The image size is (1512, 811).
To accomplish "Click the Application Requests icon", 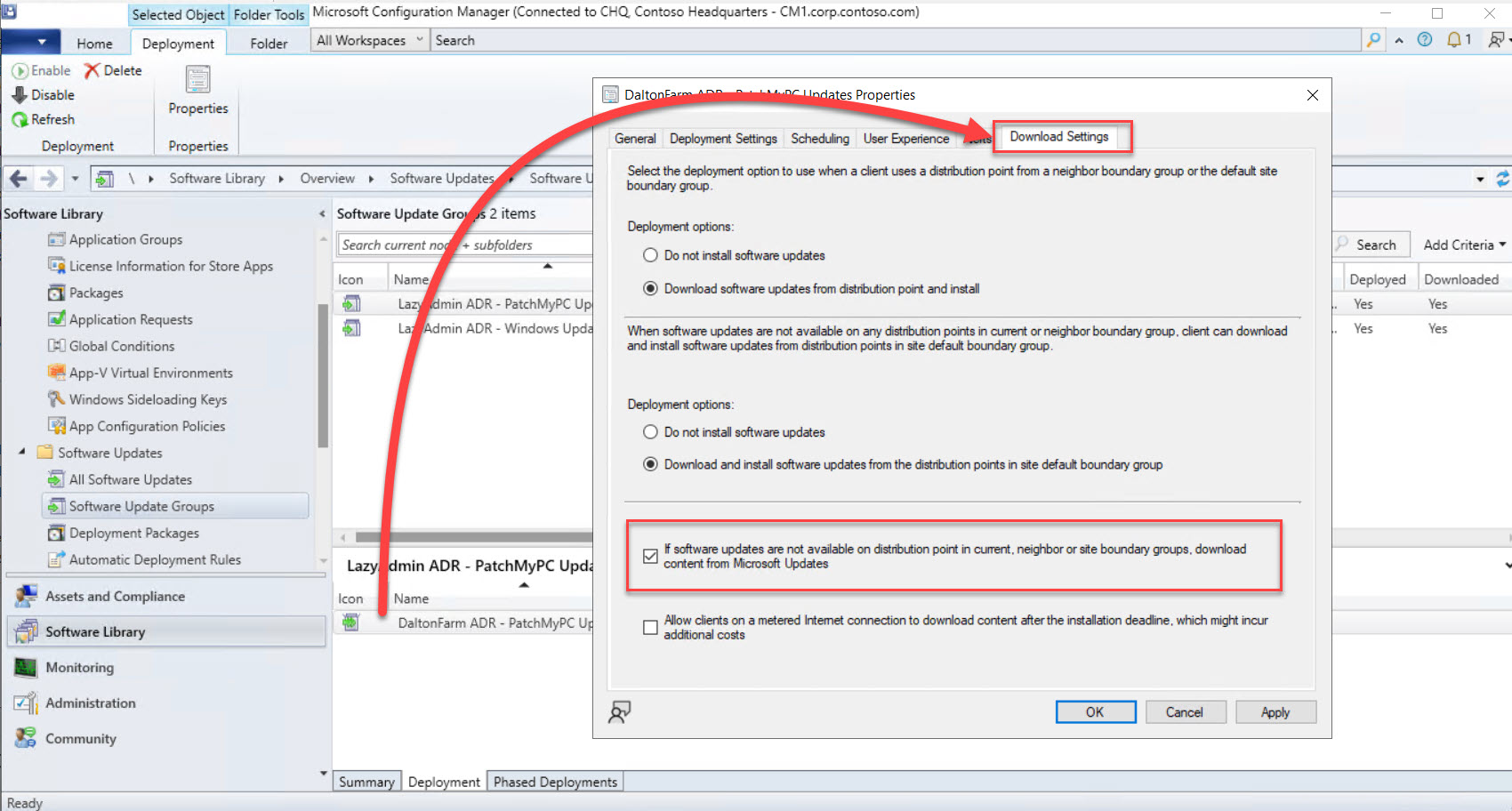I will (56, 319).
